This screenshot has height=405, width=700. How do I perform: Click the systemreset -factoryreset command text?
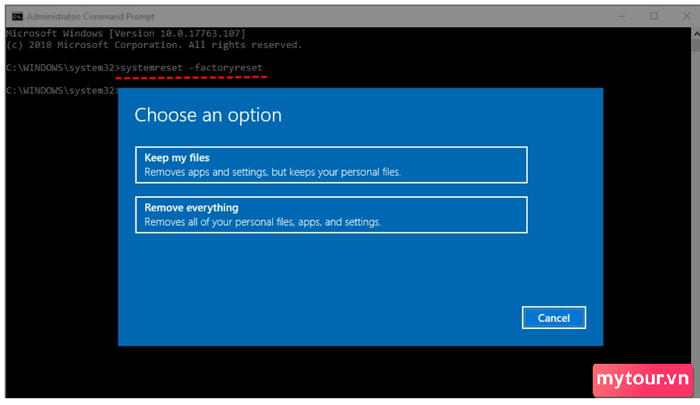coord(192,67)
